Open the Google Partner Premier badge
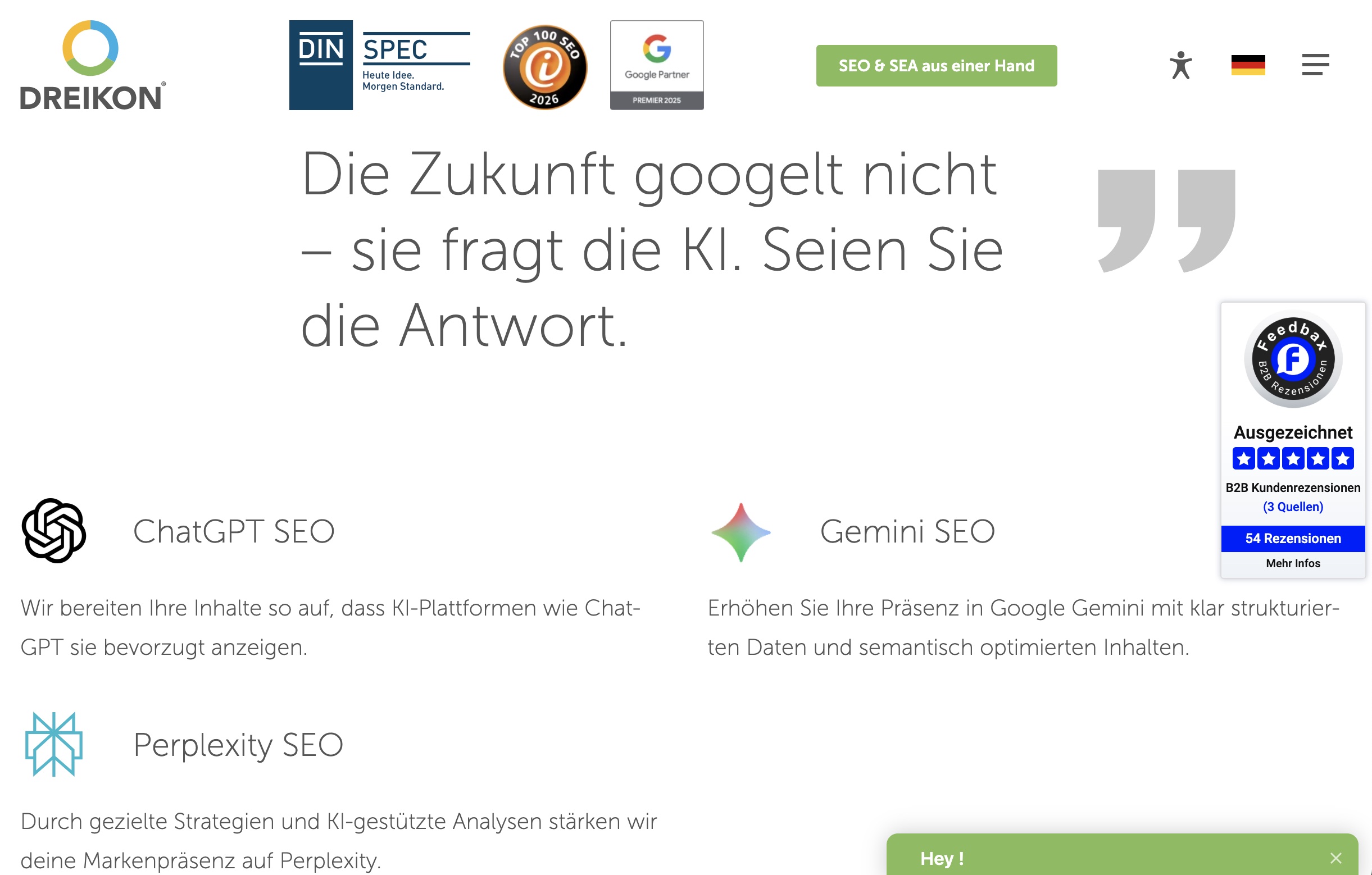1372x875 pixels. coord(656,65)
